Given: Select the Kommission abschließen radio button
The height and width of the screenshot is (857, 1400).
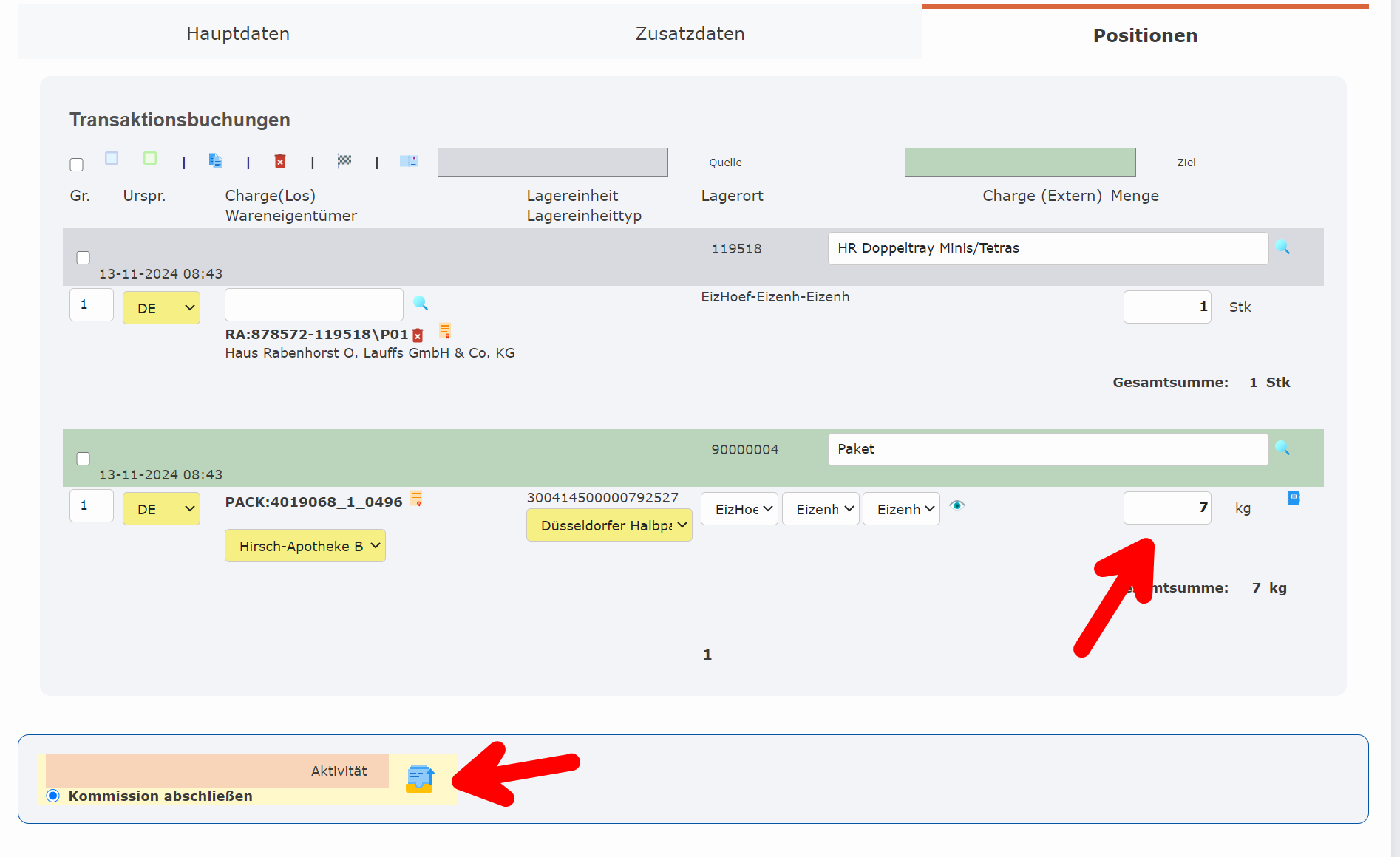Looking at the screenshot, I should tap(52, 796).
